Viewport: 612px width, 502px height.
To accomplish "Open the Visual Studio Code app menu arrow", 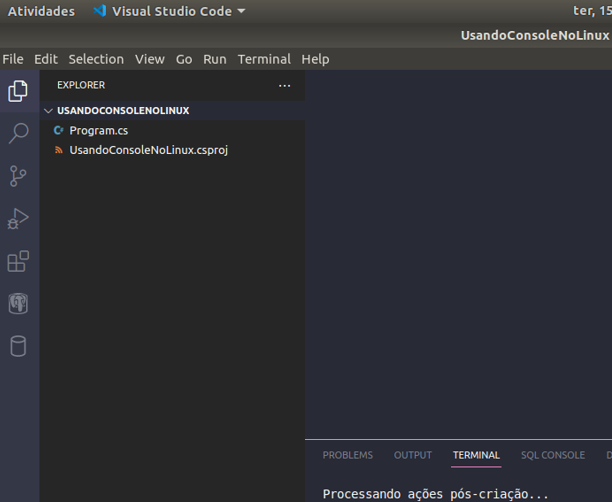I will [x=242, y=11].
